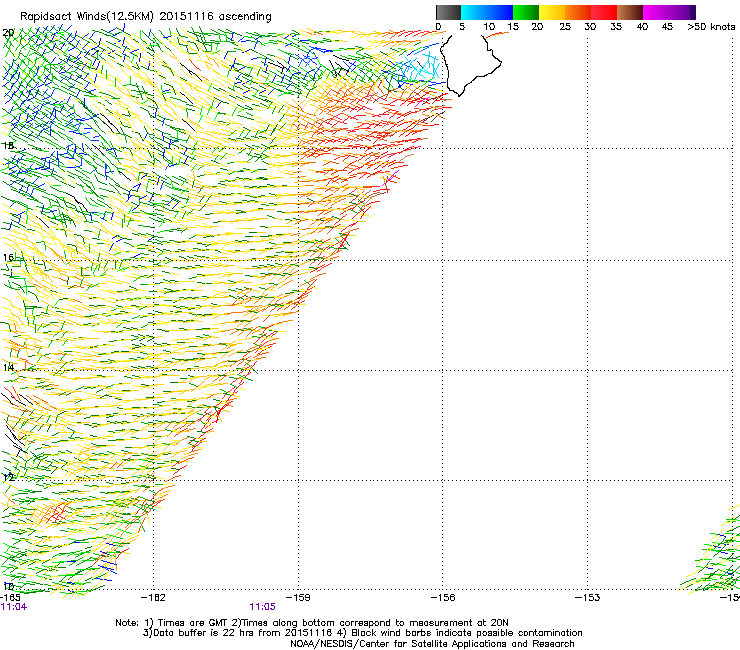Click the cyan-to-blue 5-15 knots legend swatch
740x650 pixels.
487,12
